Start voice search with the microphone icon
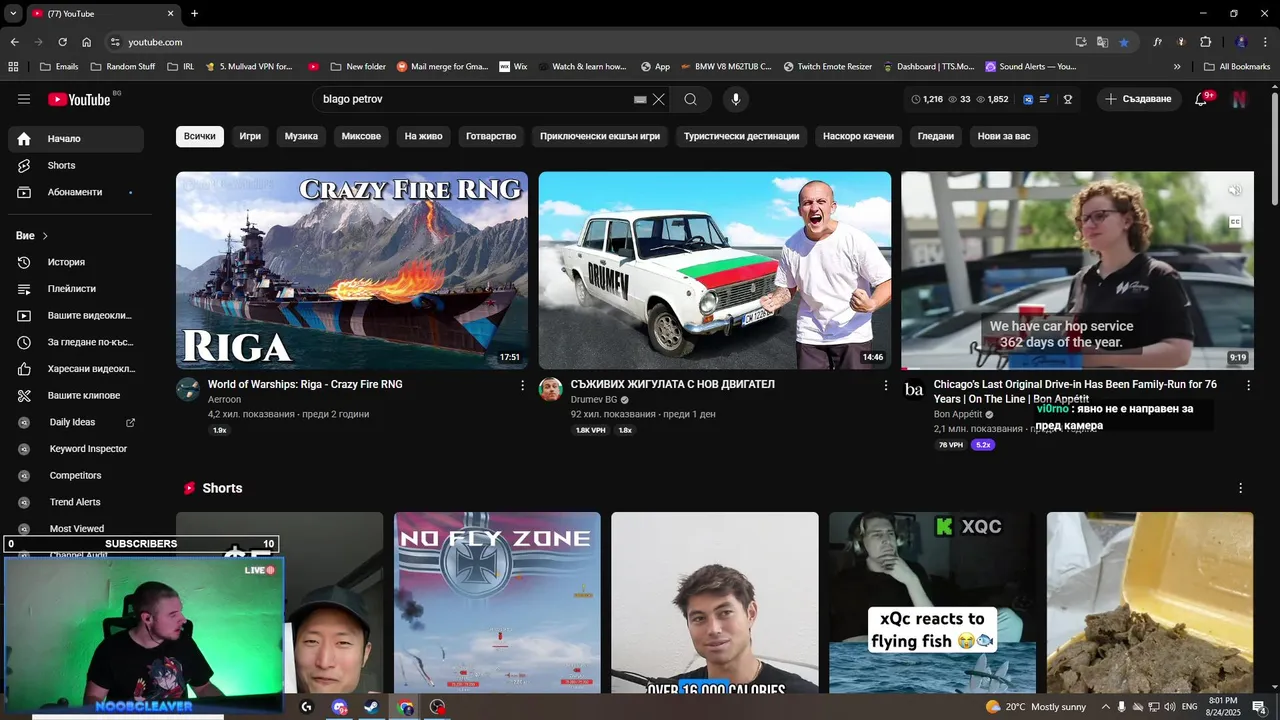Viewport: 1280px width, 720px height. tap(735, 99)
